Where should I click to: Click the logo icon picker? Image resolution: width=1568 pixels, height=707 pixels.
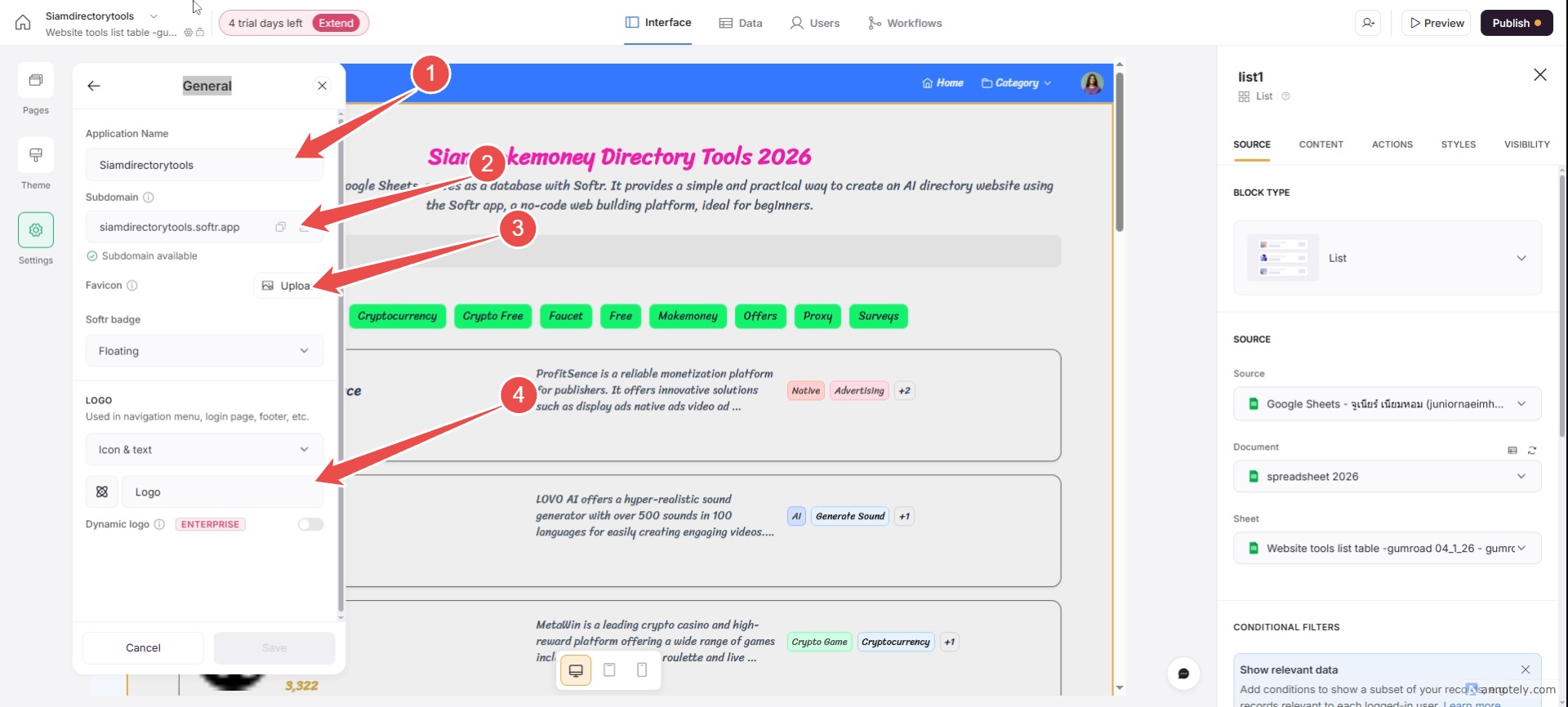coord(102,492)
